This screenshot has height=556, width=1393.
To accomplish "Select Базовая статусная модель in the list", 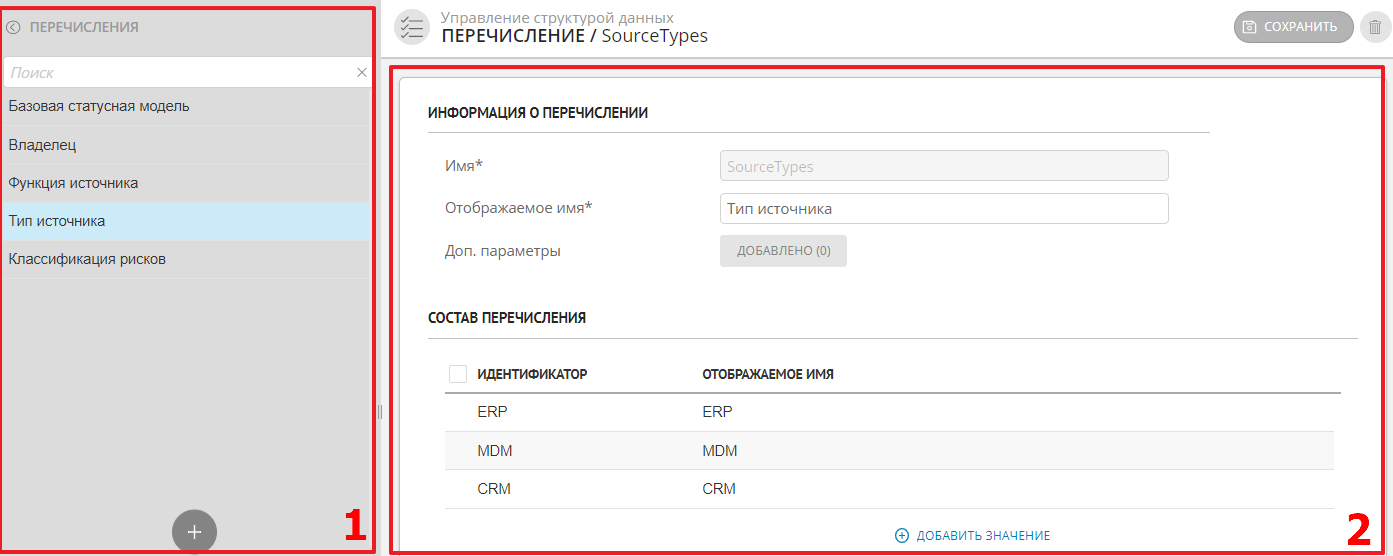I will [99, 106].
